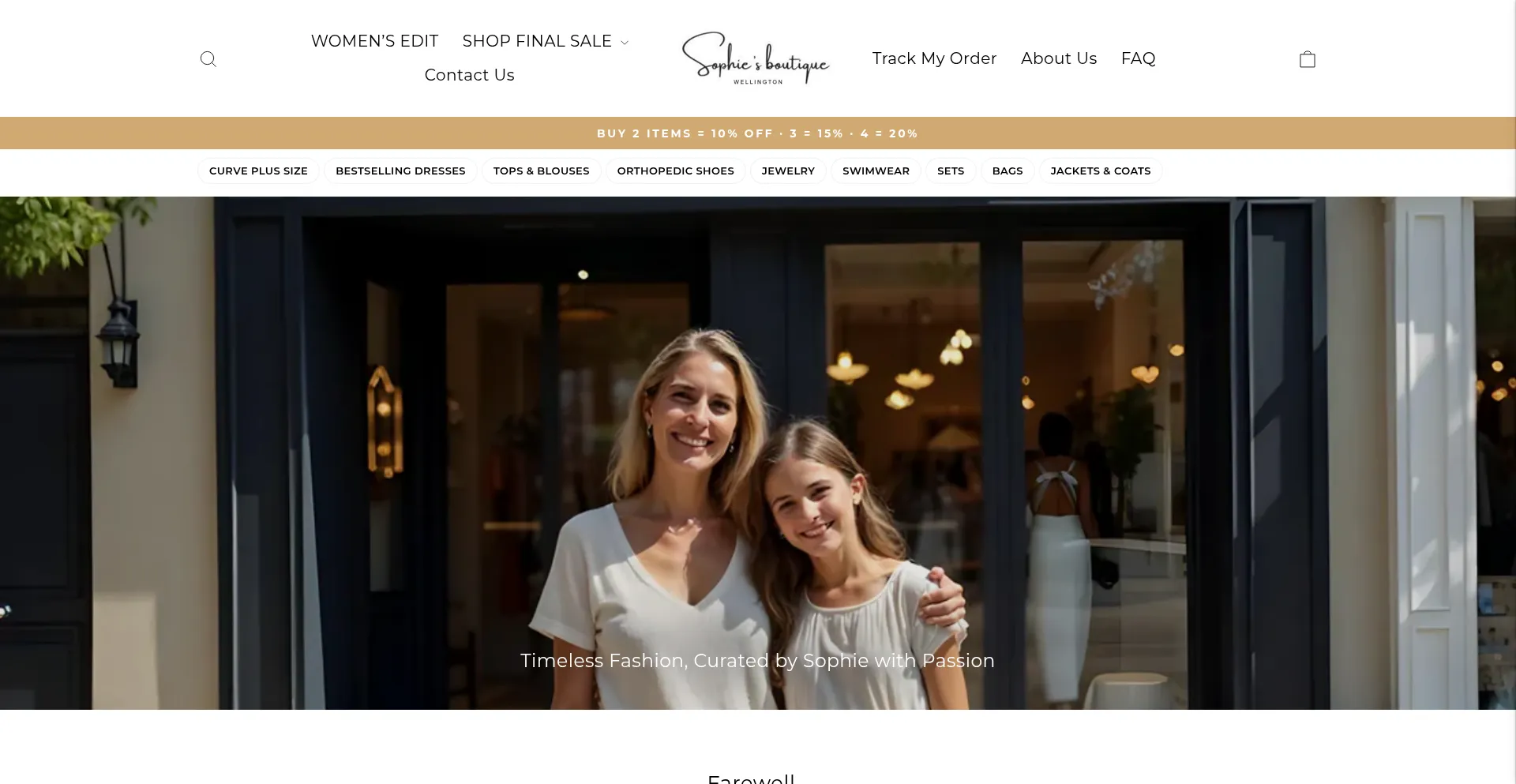Visit the About Us page
This screenshot has width=1516, height=784.
1059,58
